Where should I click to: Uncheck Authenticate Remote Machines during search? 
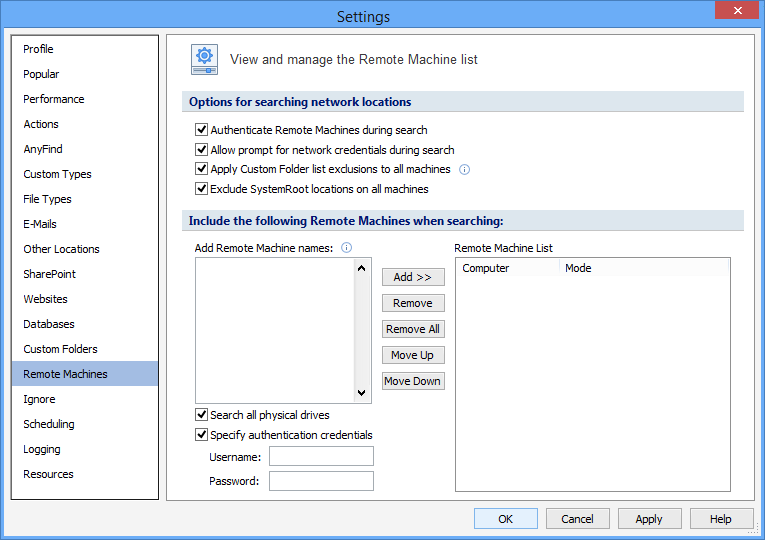[x=202, y=130]
